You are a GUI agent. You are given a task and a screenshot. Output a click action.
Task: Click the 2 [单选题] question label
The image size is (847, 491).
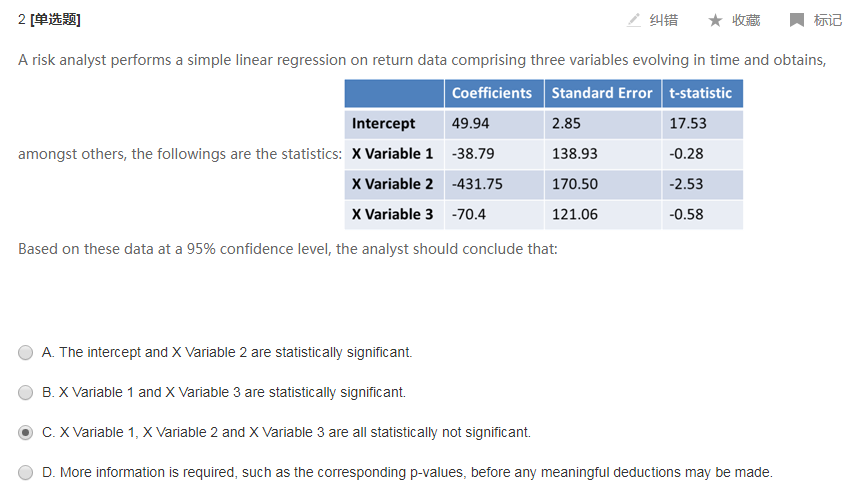point(49,19)
